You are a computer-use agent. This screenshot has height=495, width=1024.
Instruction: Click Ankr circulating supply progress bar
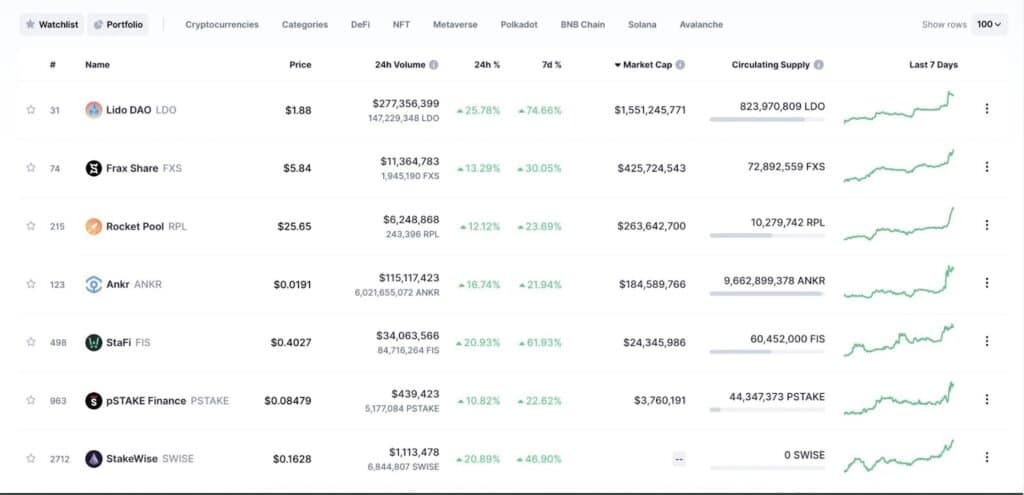click(x=767, y=294)
